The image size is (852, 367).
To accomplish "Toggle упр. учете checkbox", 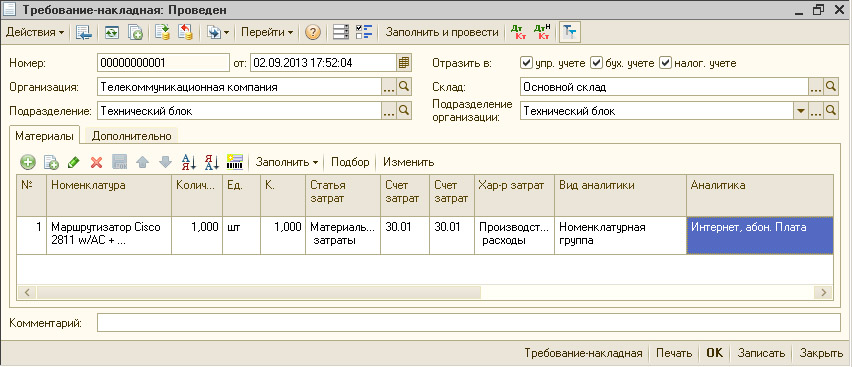I will [526, 63].
